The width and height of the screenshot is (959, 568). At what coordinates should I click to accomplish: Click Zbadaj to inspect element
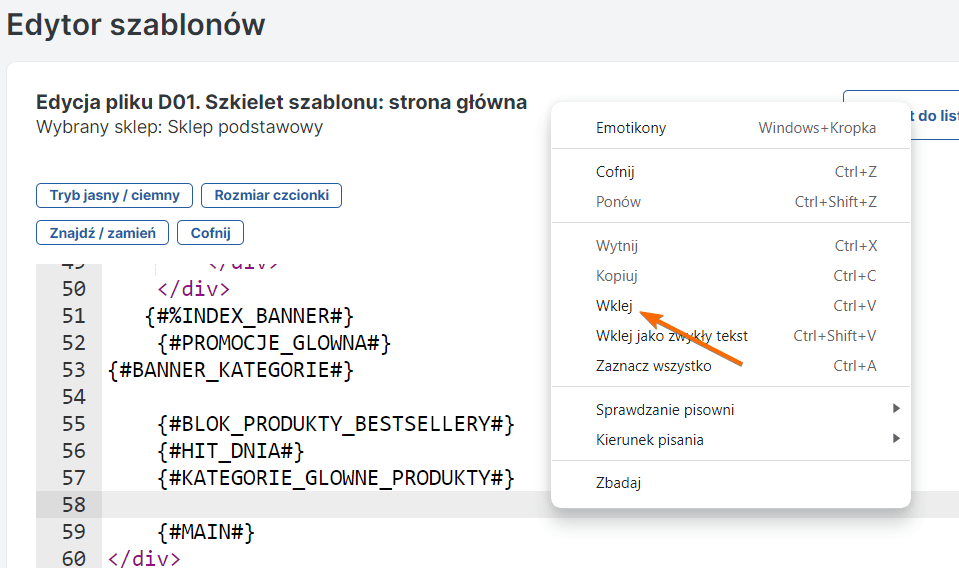click(x=618, y=483)
